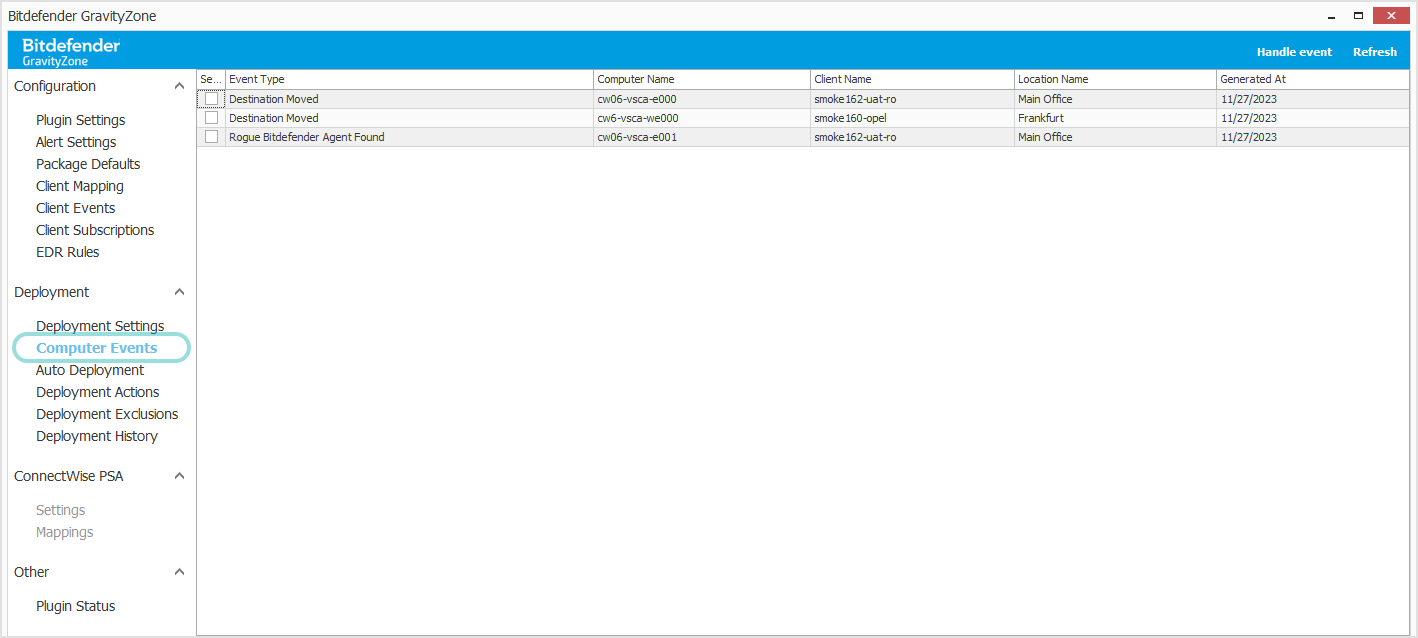Viewport: 1418px width, 638px height.
Task: Click the Refresh button
Action: (x=1374, y=51)
